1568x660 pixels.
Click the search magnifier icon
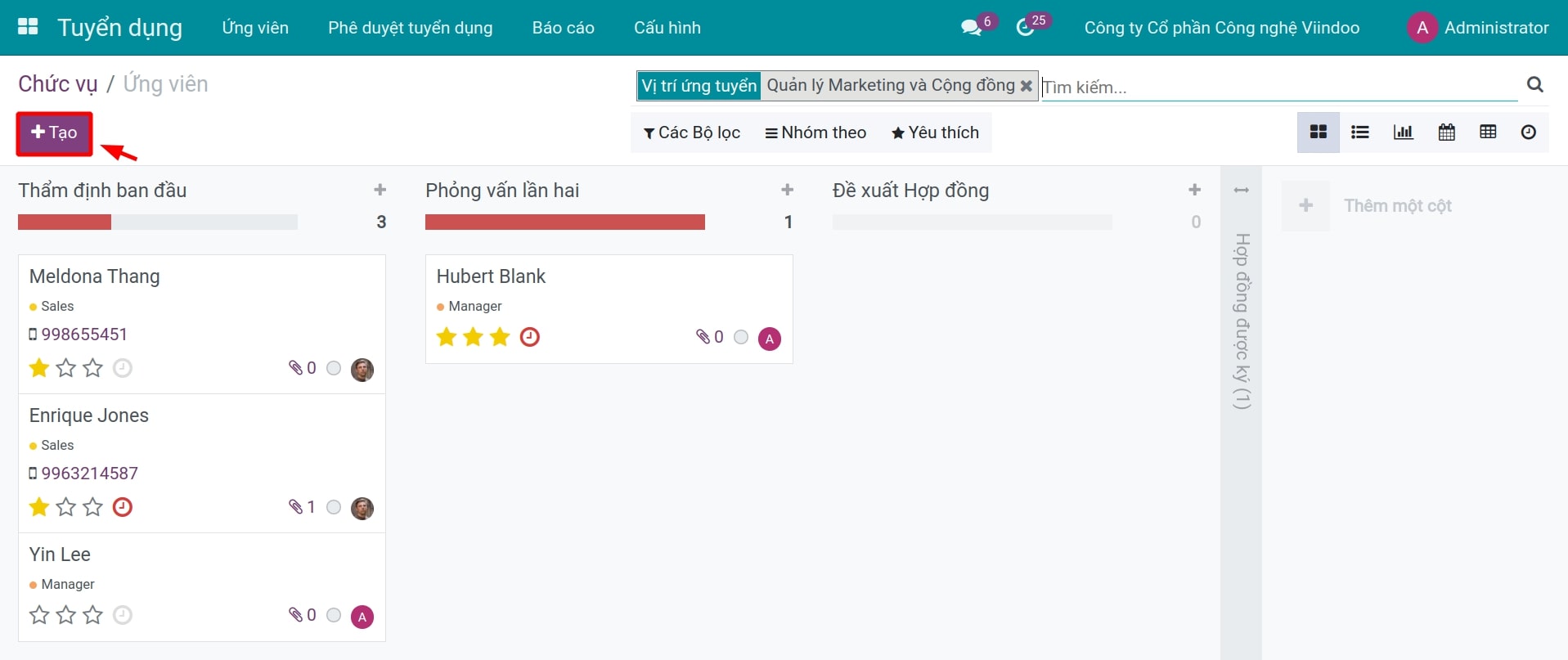[1534, 84]
